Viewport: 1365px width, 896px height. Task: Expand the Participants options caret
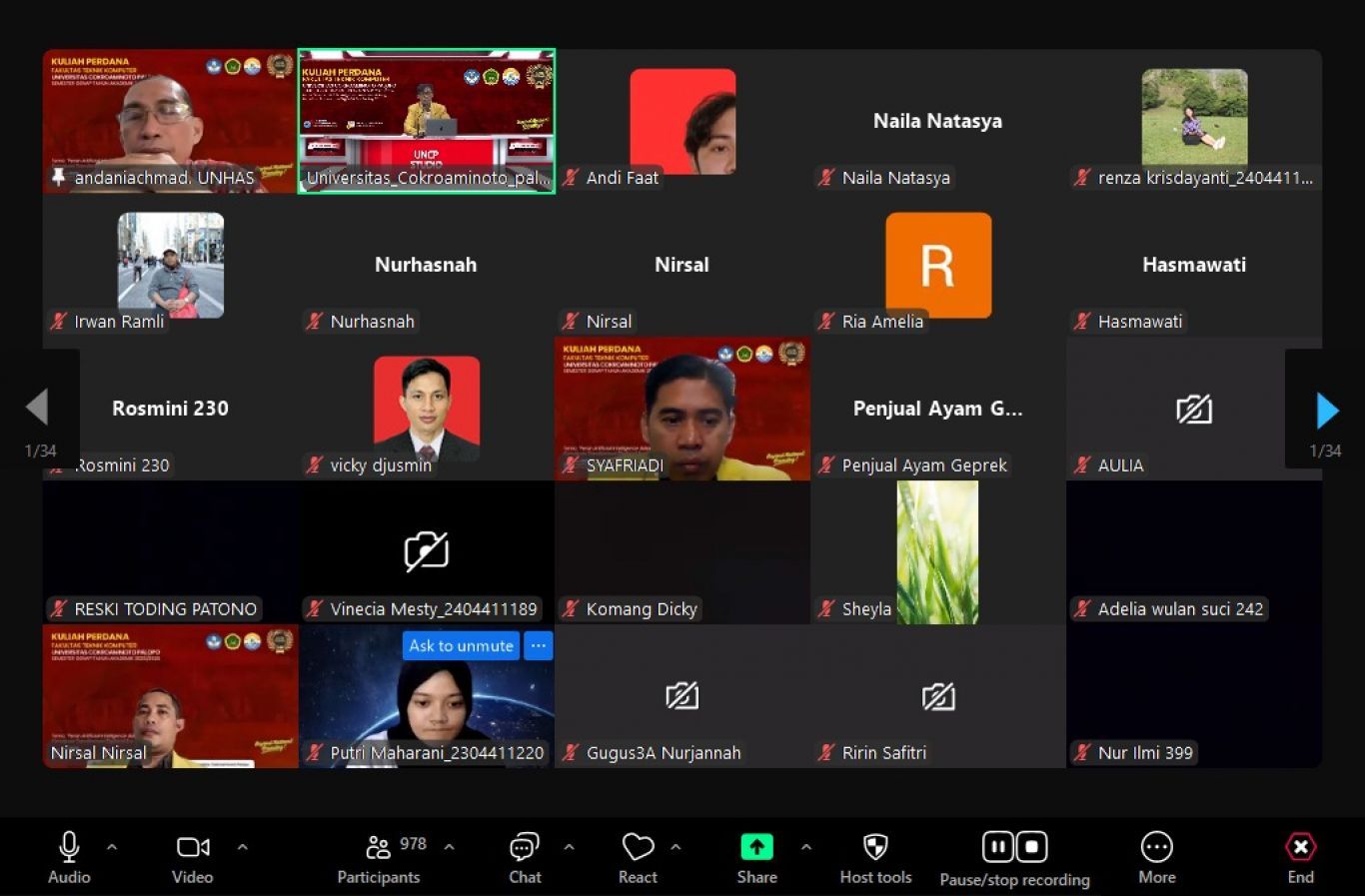[x=450, y=847]
